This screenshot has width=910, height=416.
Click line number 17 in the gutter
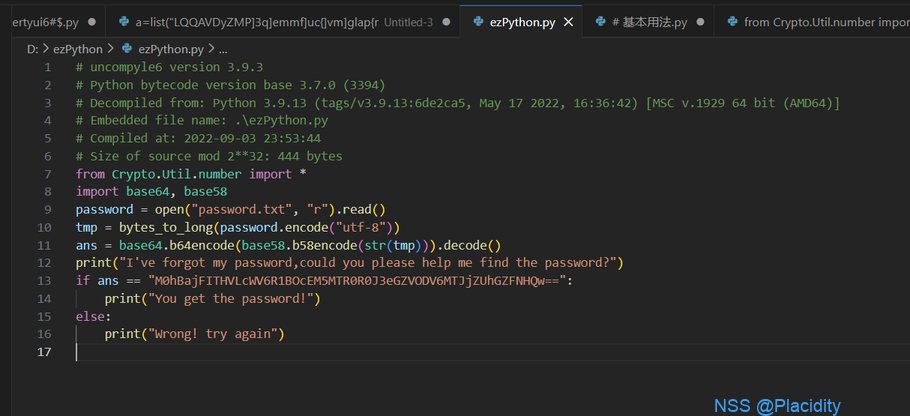[44, 352]
